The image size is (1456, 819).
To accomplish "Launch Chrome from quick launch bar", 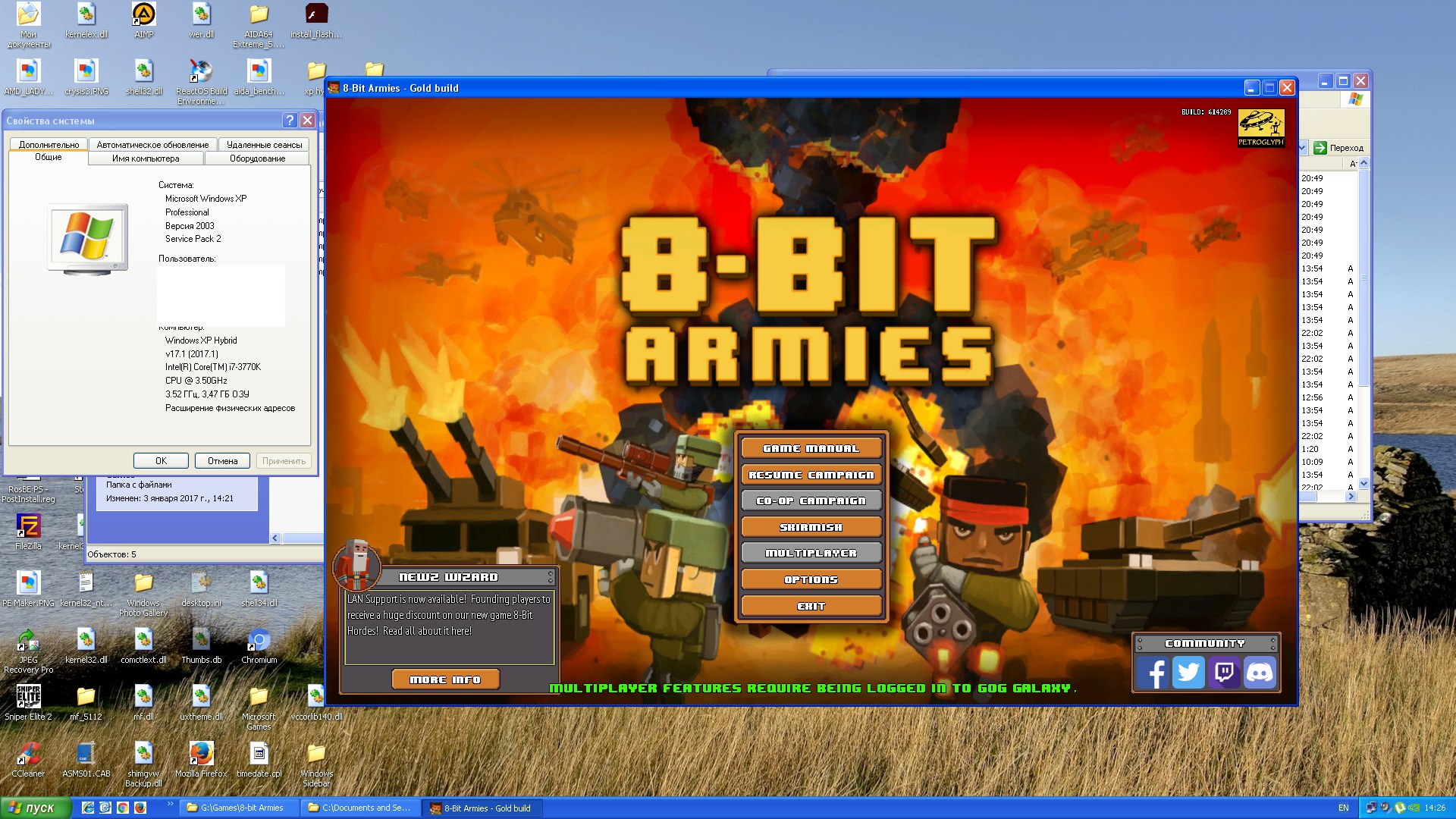I will coord(122,808).
